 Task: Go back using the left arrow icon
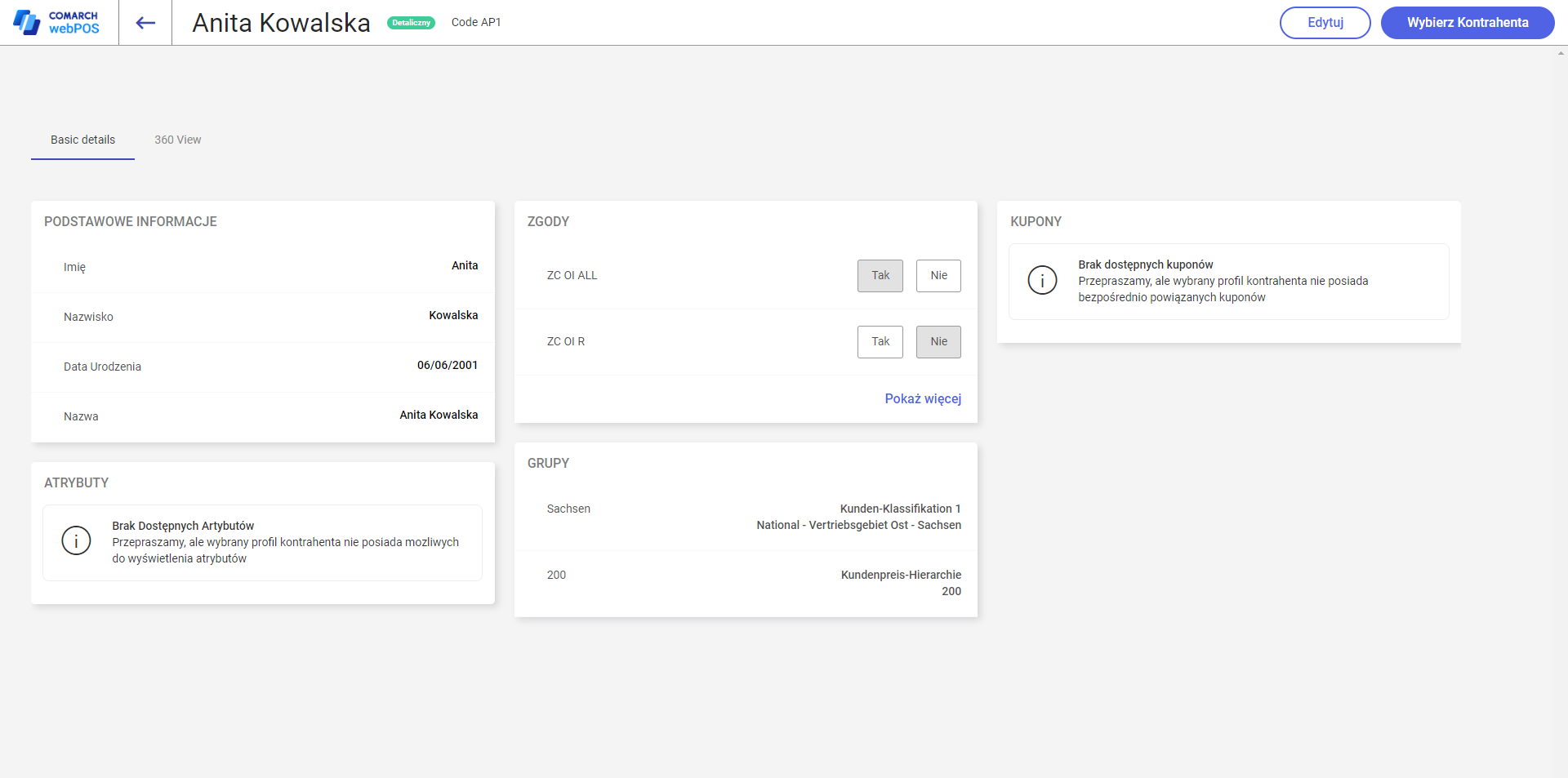coord(145,23)
